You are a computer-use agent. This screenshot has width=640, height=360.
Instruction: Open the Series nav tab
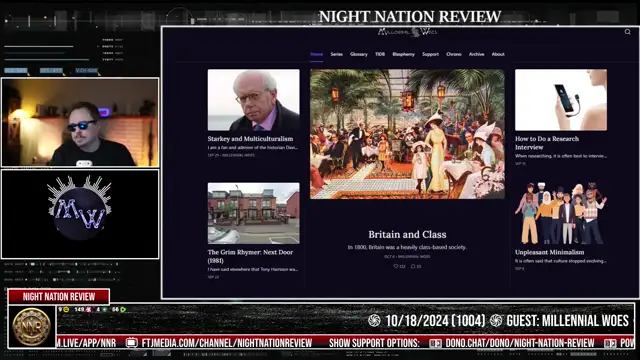pyautogui.click(x=336, y=54)
